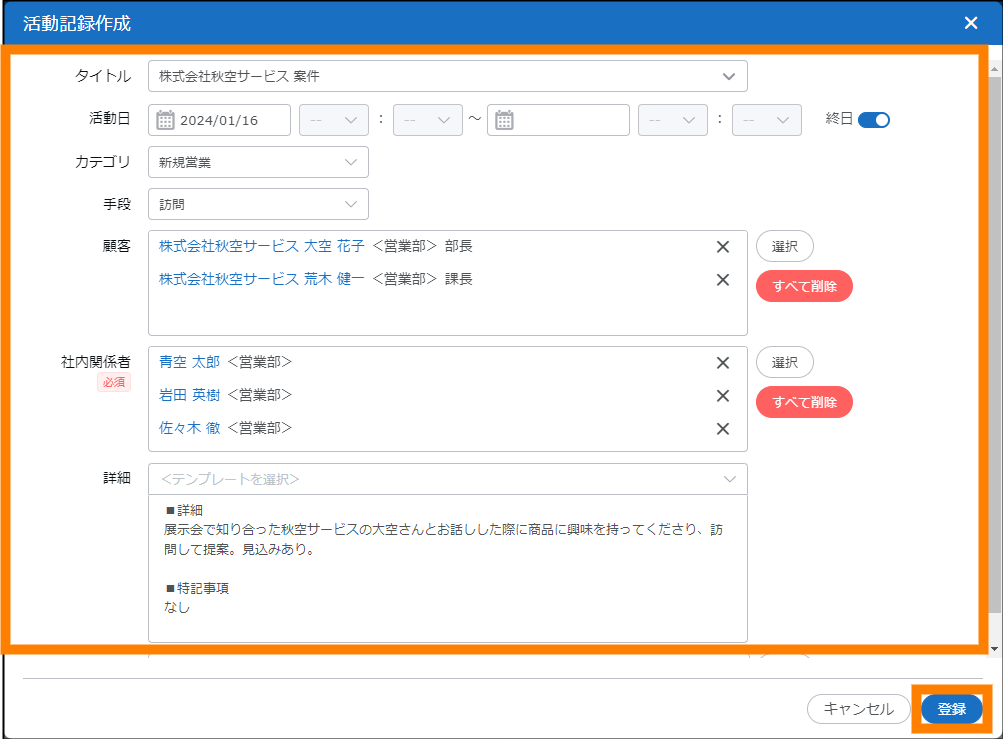Remove 佐々木 徹 from internal members
Screen dimensions: 1003x739
coord(723,429)
